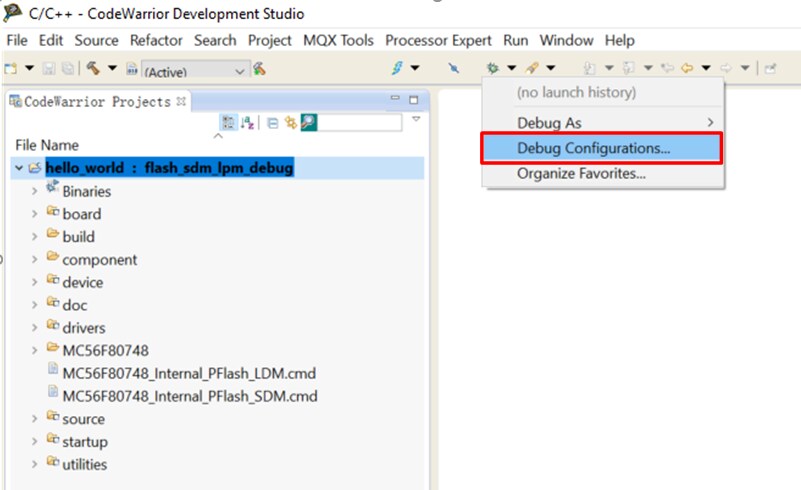Screen dimensions: 801x490
Task: Select Organize Favorites... menu entry
Action: tap(581, 173)
